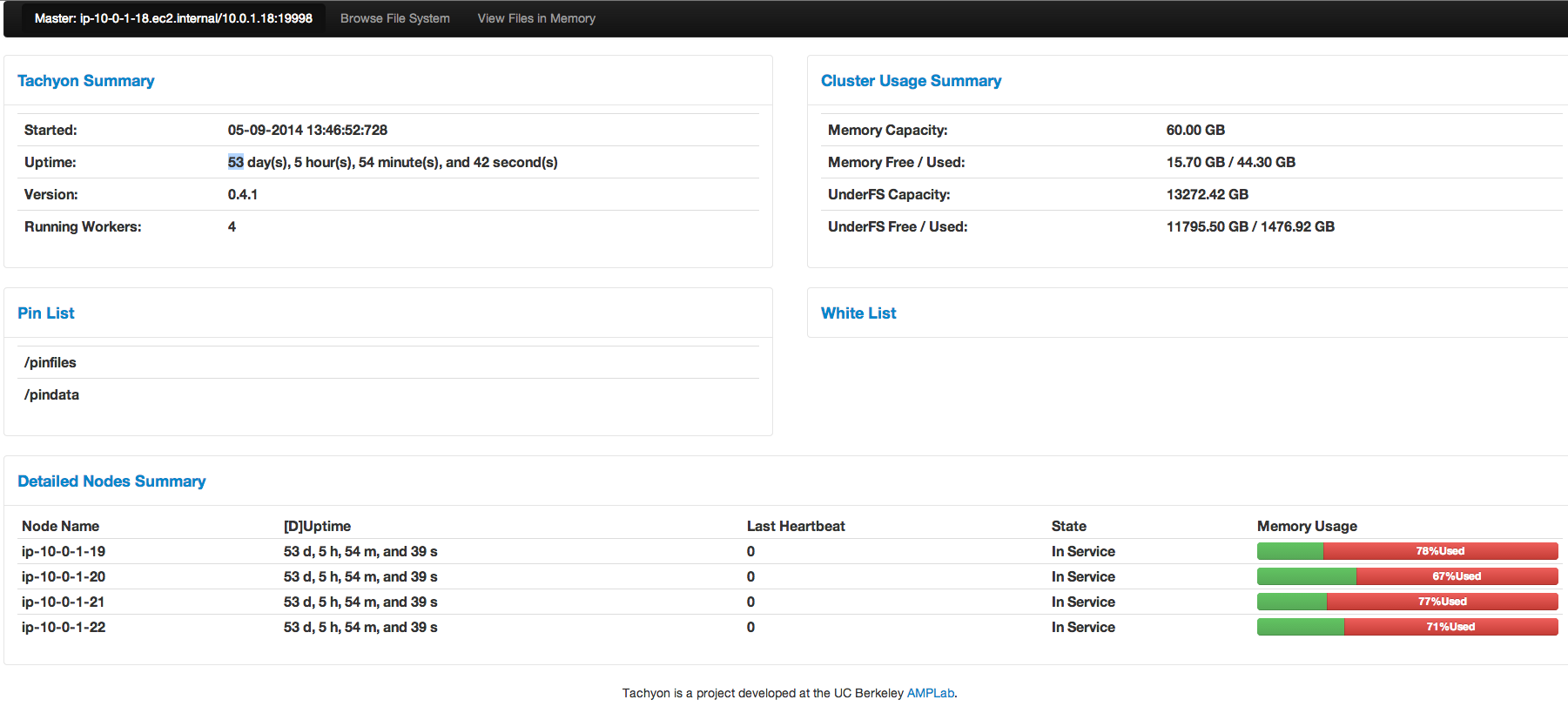Click the Tachyon Summary heading

pyautogui.click(x=85, y=81)
